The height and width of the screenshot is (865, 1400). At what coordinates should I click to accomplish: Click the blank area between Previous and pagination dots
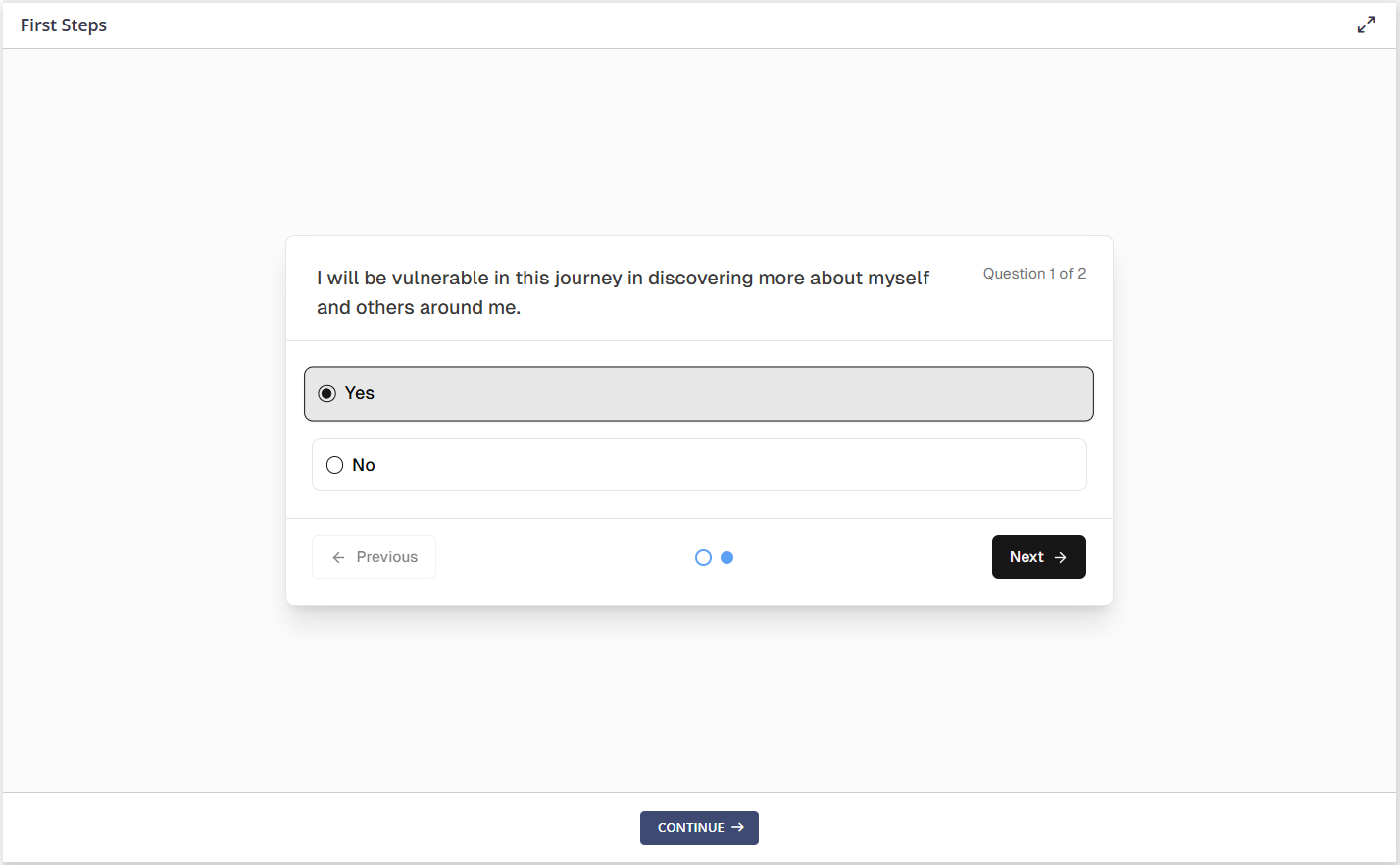tap(564, 557)
